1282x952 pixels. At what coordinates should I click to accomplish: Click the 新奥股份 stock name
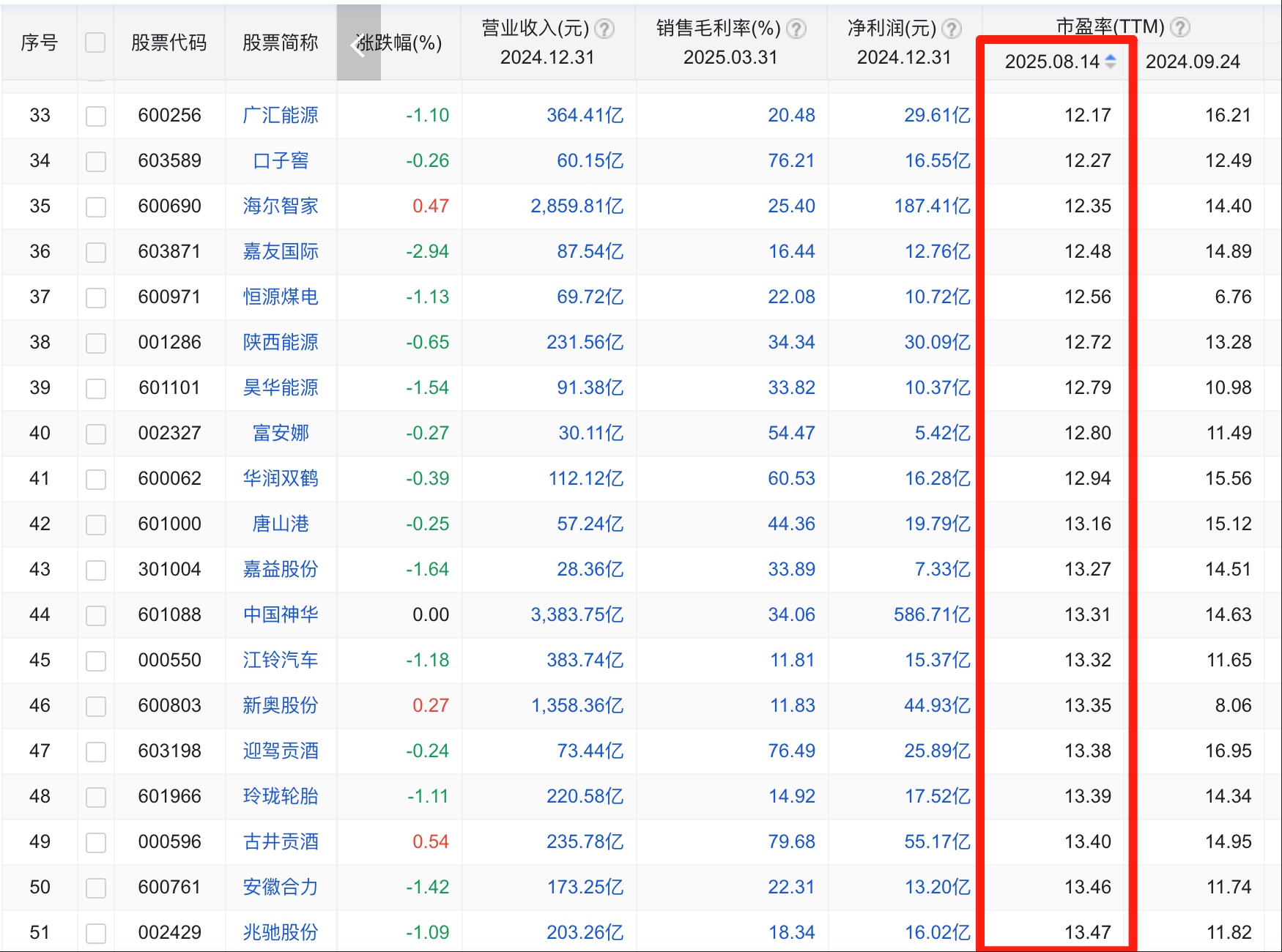(x=281, y=705)
